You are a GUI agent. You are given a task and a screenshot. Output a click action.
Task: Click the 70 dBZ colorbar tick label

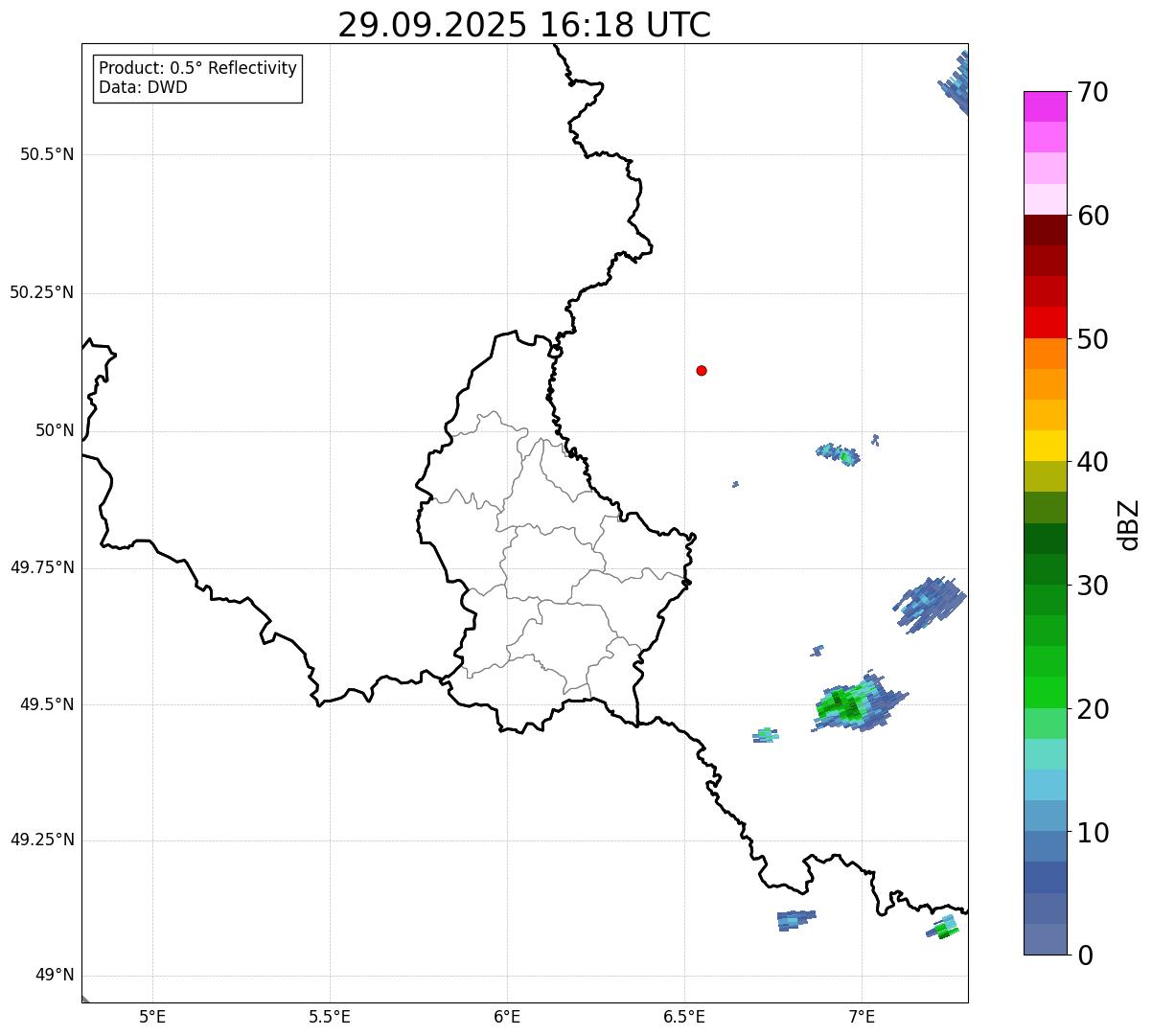click(1093, 92)
